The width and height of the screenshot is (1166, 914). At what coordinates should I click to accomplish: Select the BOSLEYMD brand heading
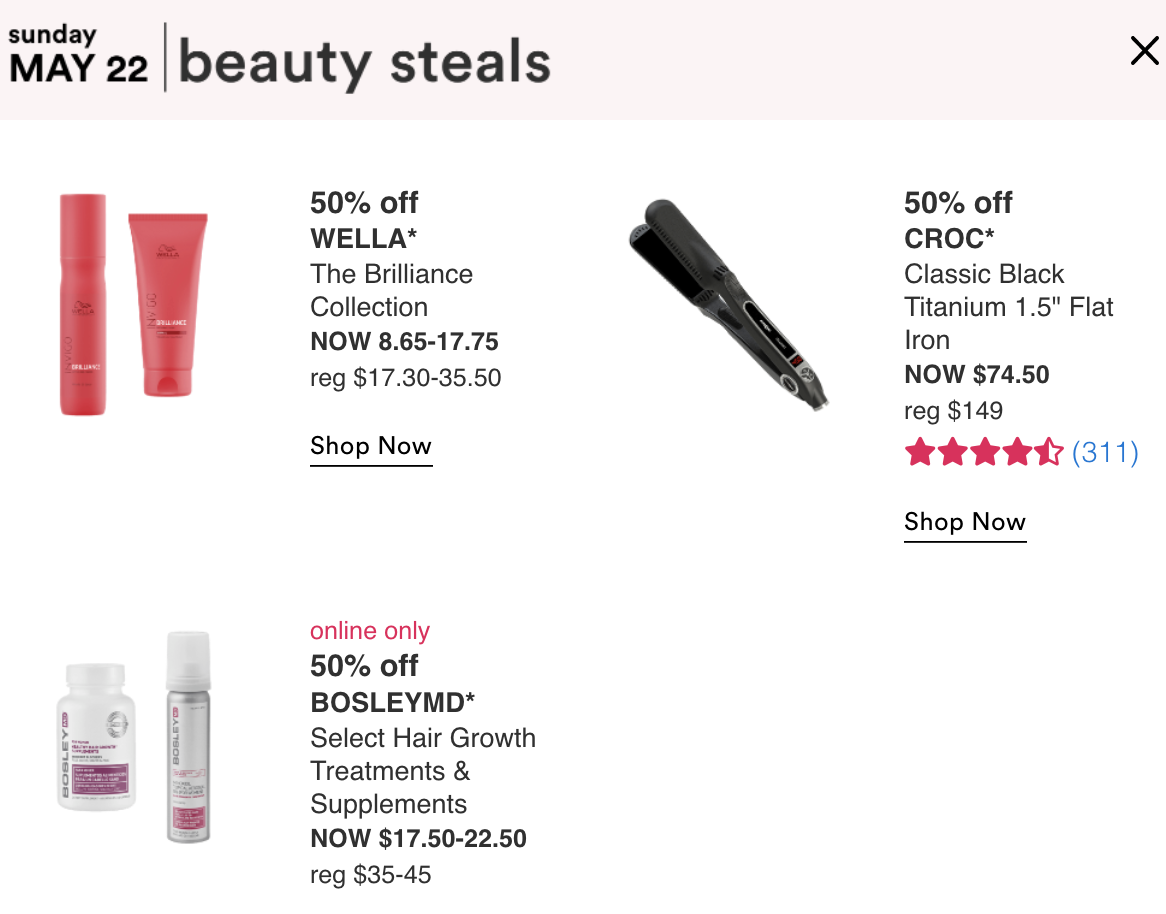pos(393,702)
